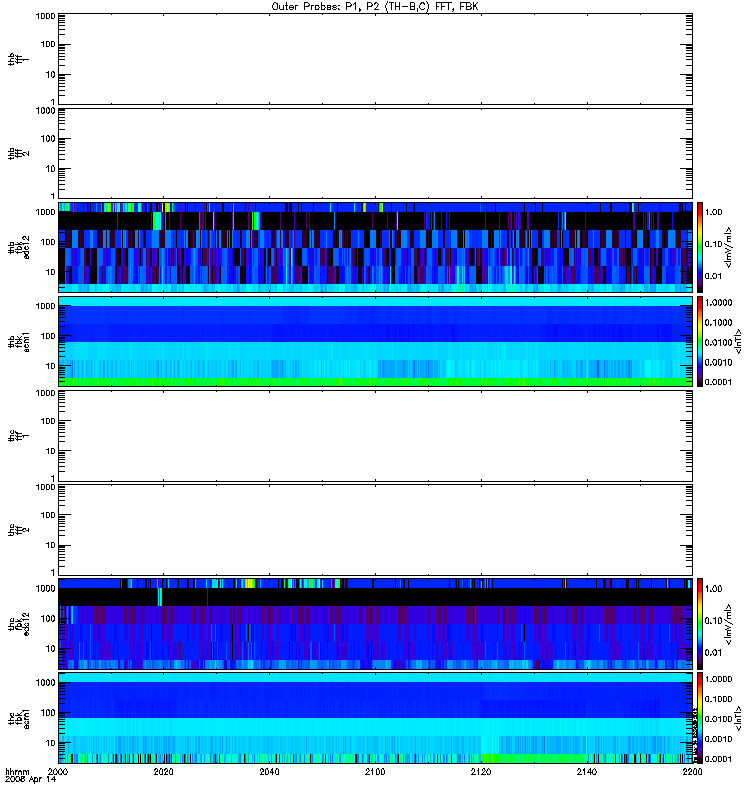Click the '<|nT|>' unit label beside the thb scm1 color bar
Viewport: 750px width, 800px height.
[738, 341]
